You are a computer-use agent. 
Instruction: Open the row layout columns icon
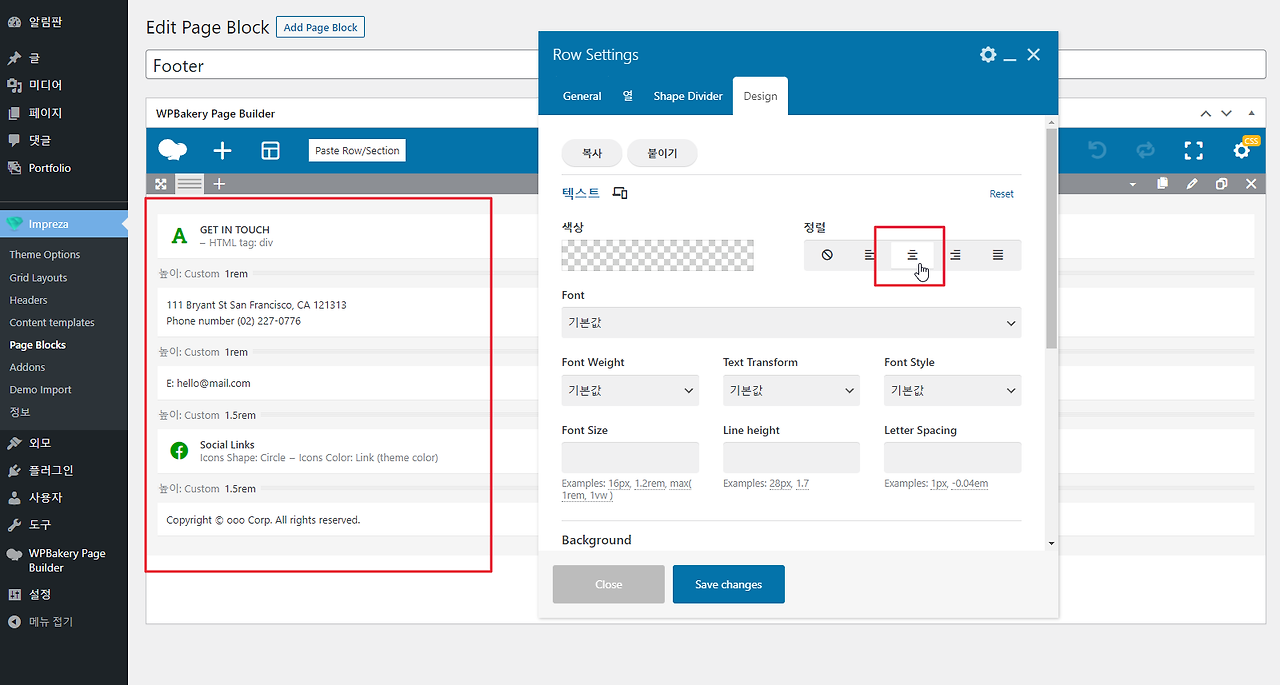(190, 184)
